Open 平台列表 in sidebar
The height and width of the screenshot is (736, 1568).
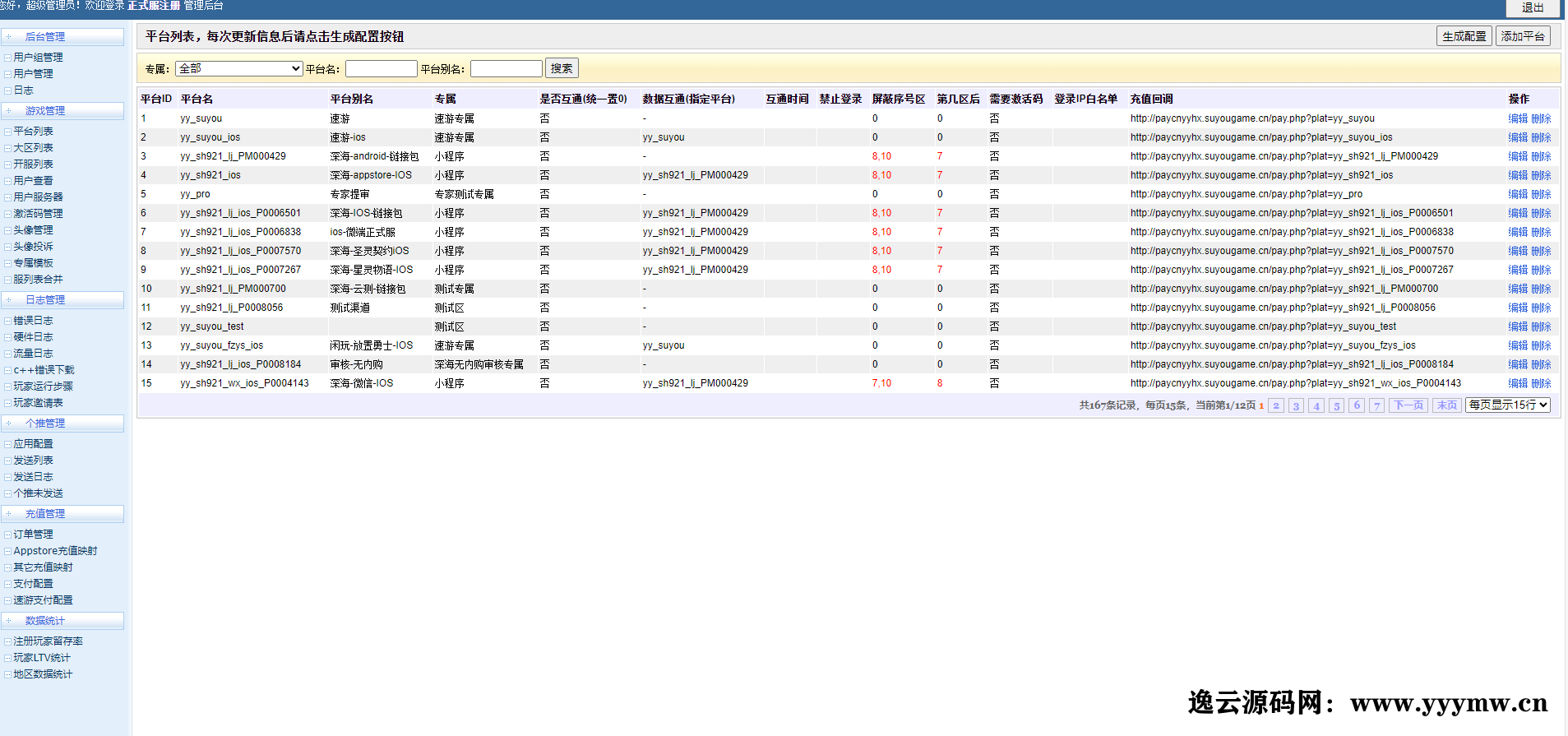pos(33,132)
